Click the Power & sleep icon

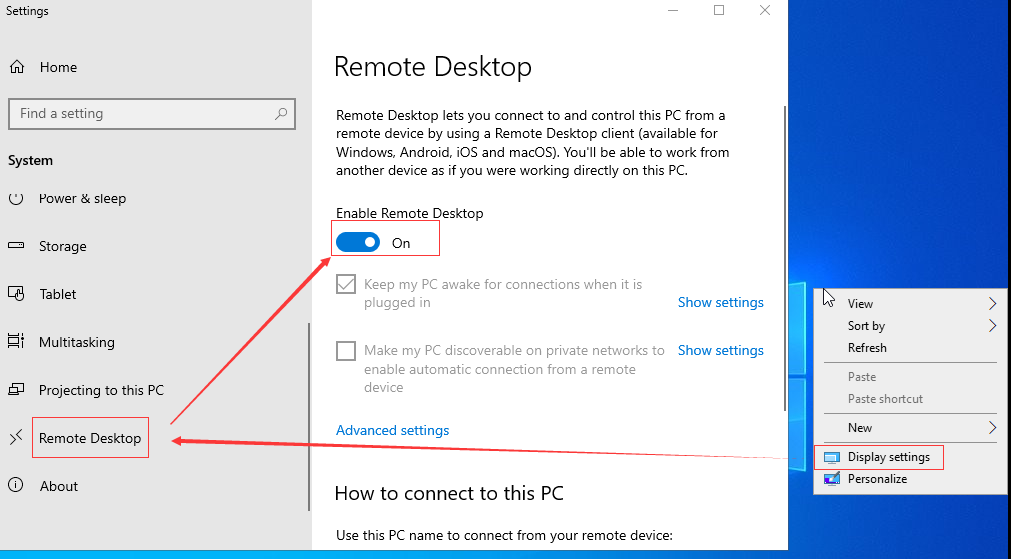pyautogui.click(x=16, y=198)
